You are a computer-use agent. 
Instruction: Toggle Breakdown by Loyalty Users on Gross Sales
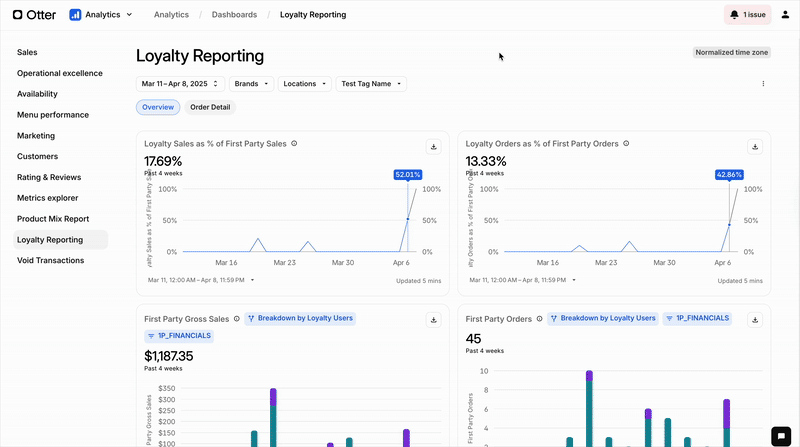300,319
